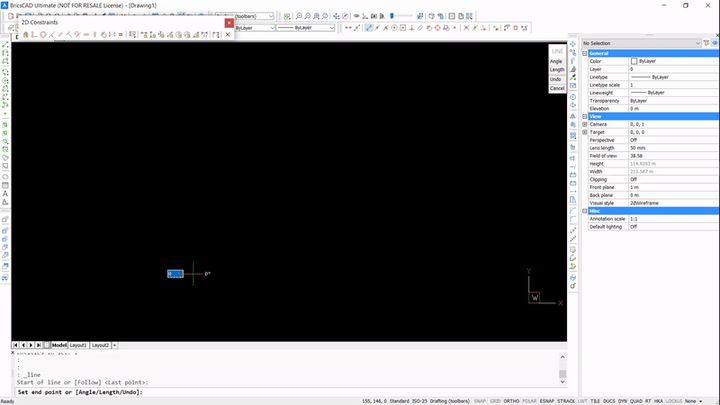Select the center snap circle icon
This screenshot has height=405, width=720.
394,28
